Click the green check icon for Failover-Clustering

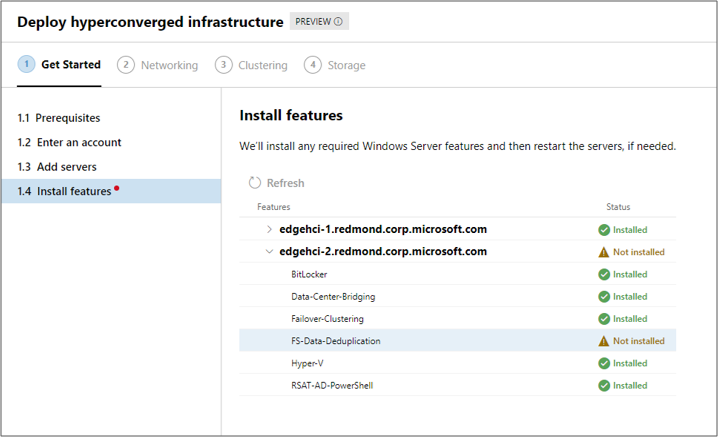pos(604,319)
